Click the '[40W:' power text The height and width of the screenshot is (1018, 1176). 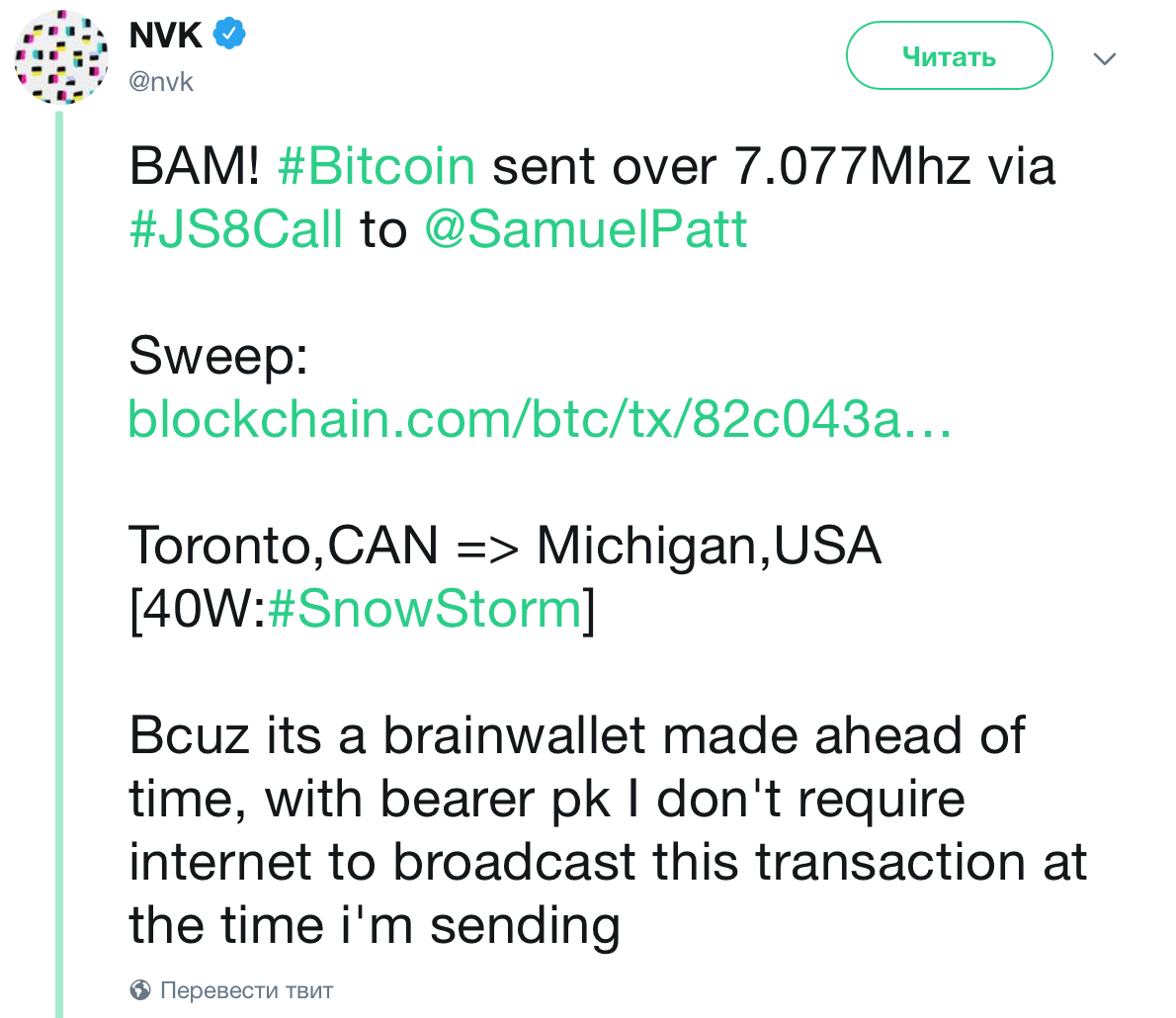tap(198, 609)
